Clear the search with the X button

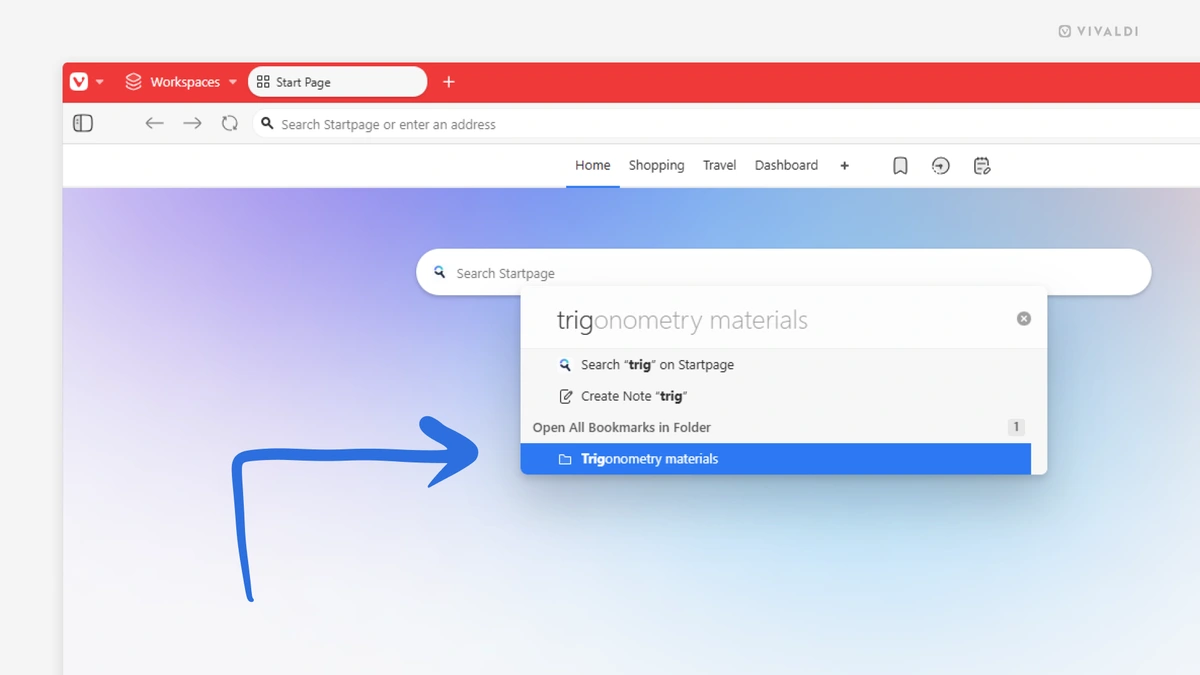[x=1023, y=318]
